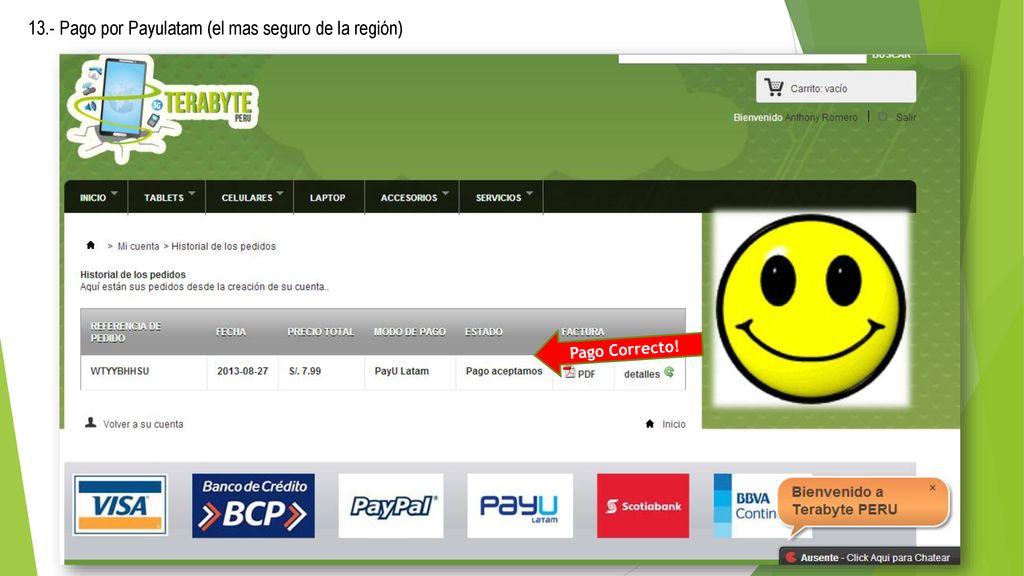Expand the ACCESORIOS menu arrow
The image size is (1024, 576).
click(445, 193)
